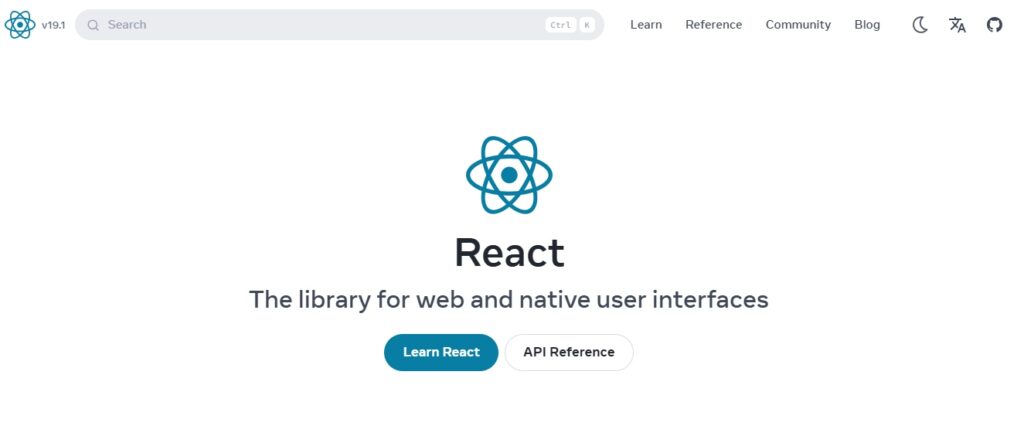Viewport: 1024px width, 426px height.
Task: Open the Learn nav item
Action: tap(646, 25)
